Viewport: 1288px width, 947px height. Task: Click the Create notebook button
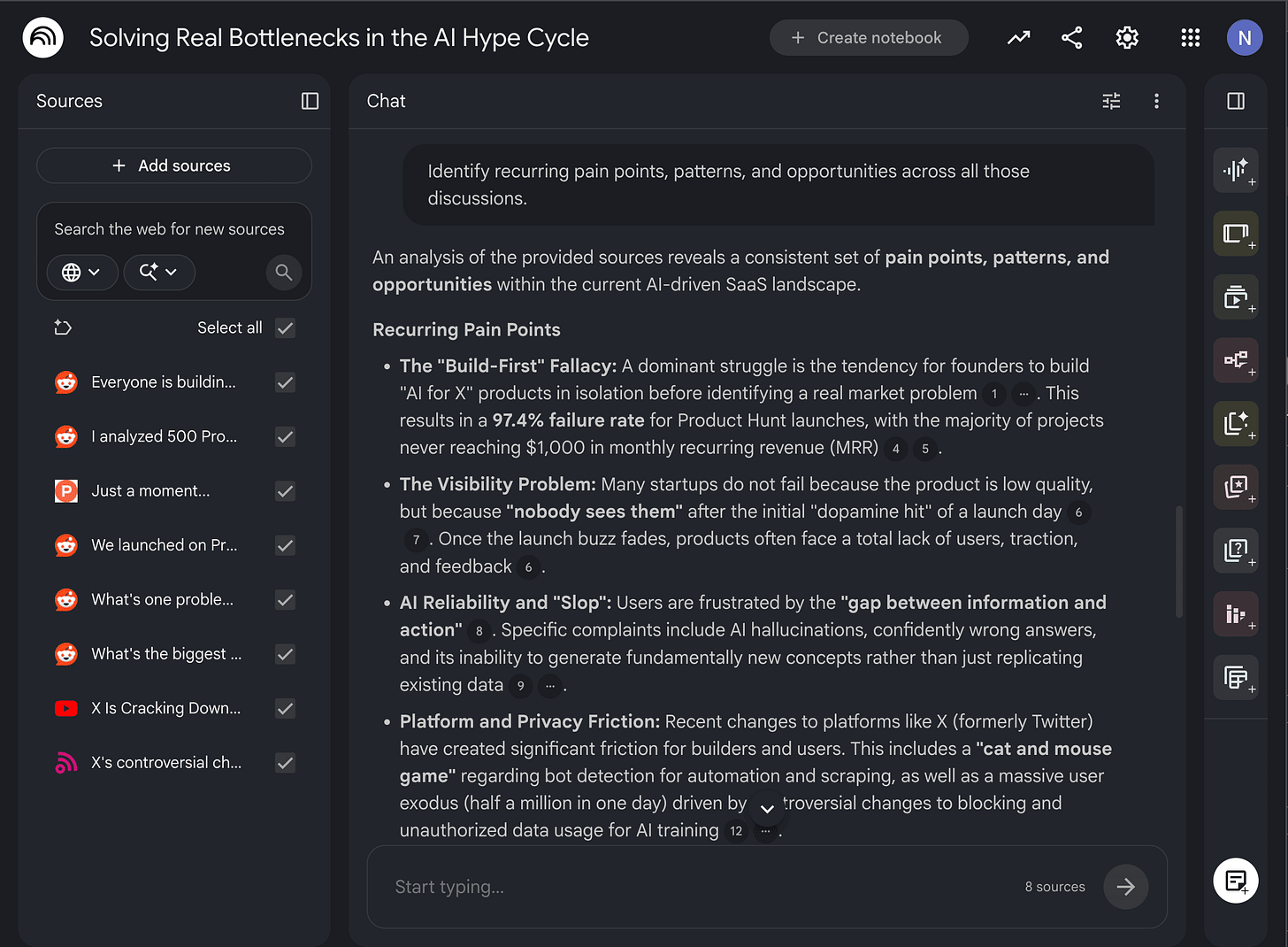869,37
